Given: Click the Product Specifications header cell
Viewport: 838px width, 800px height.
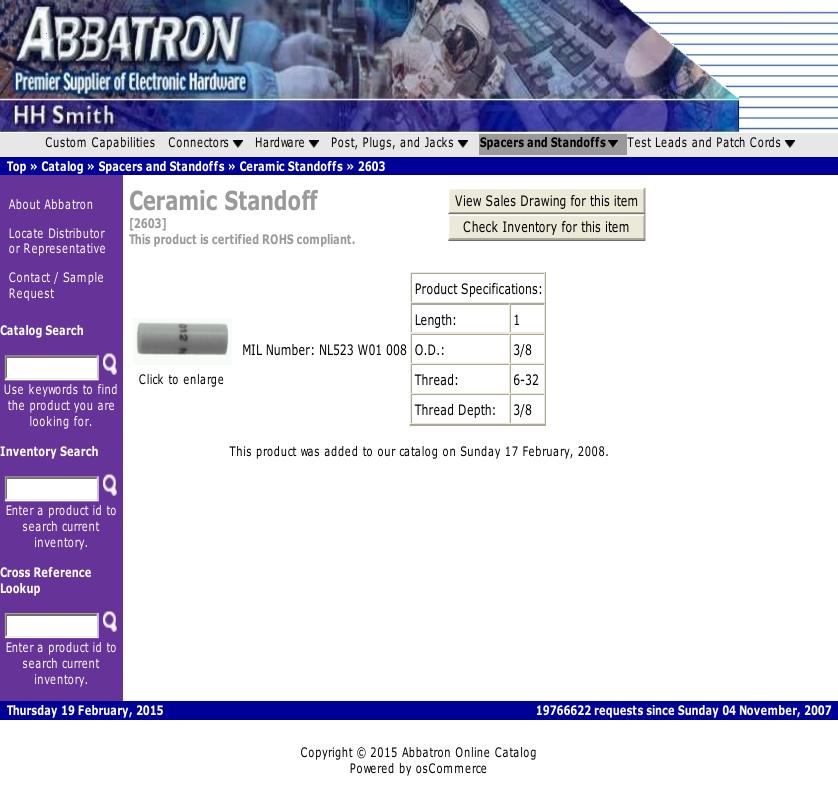Looking at the screenshot, I should 478,289.
